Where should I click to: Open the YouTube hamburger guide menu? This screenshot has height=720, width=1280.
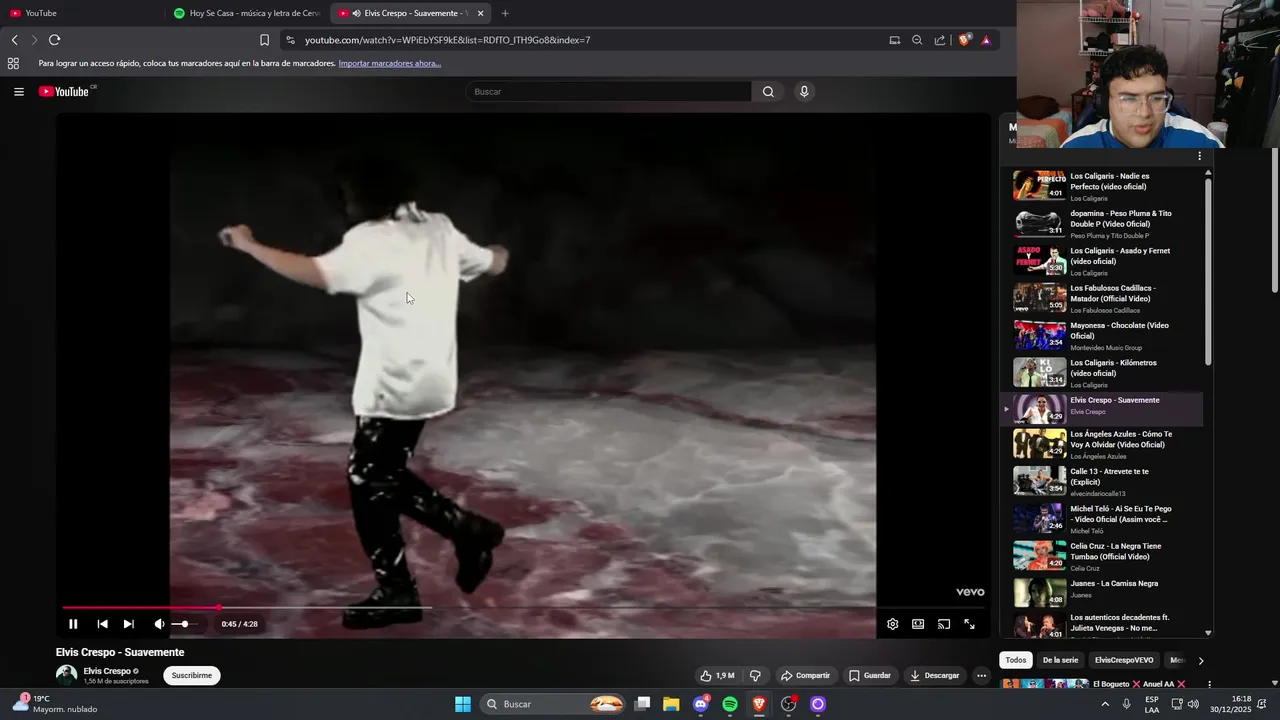[x=18, y=91]
